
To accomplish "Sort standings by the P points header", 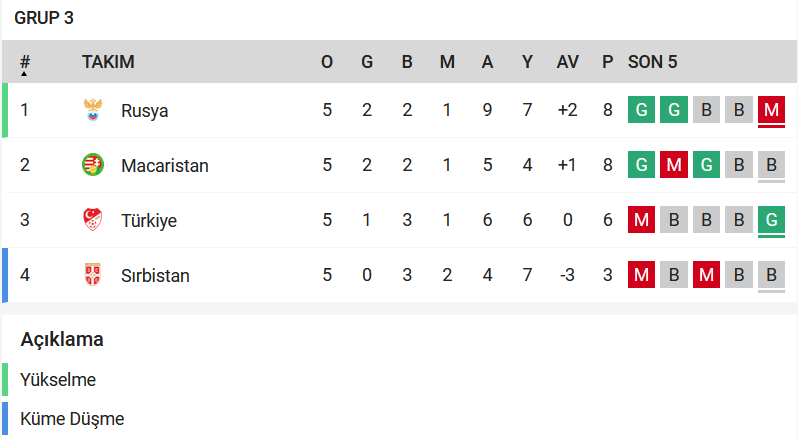I will click(607, 62).
